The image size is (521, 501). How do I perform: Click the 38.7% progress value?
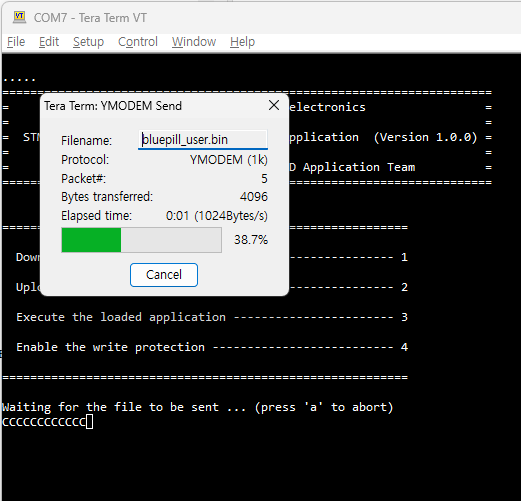[251, 240]
